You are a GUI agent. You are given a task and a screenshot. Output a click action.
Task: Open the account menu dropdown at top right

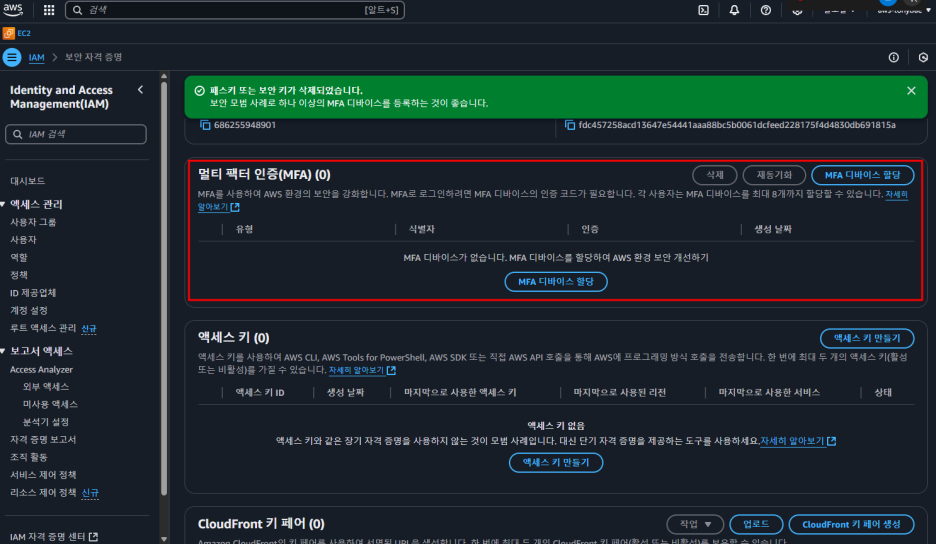pos(904,10)
